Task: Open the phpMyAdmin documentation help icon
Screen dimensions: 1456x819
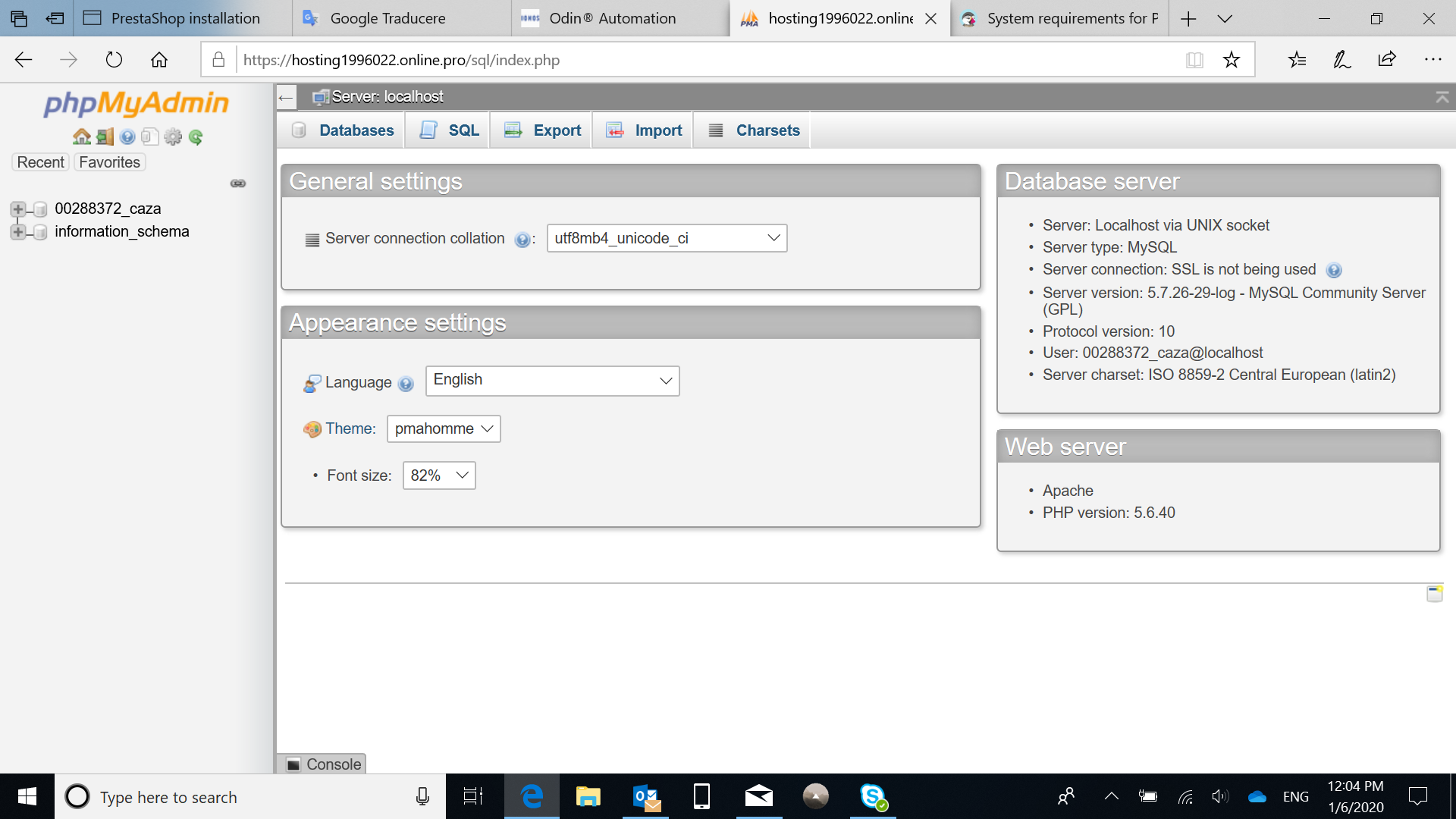Action: pos(127,136)
